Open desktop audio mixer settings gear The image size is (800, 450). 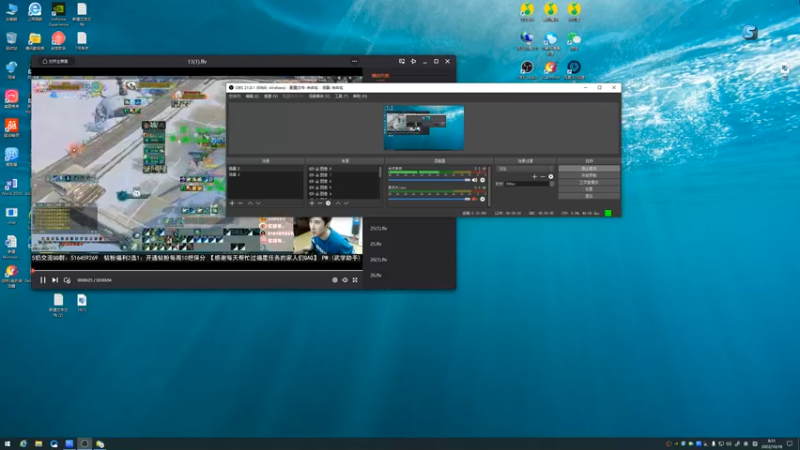click(483, 180)
